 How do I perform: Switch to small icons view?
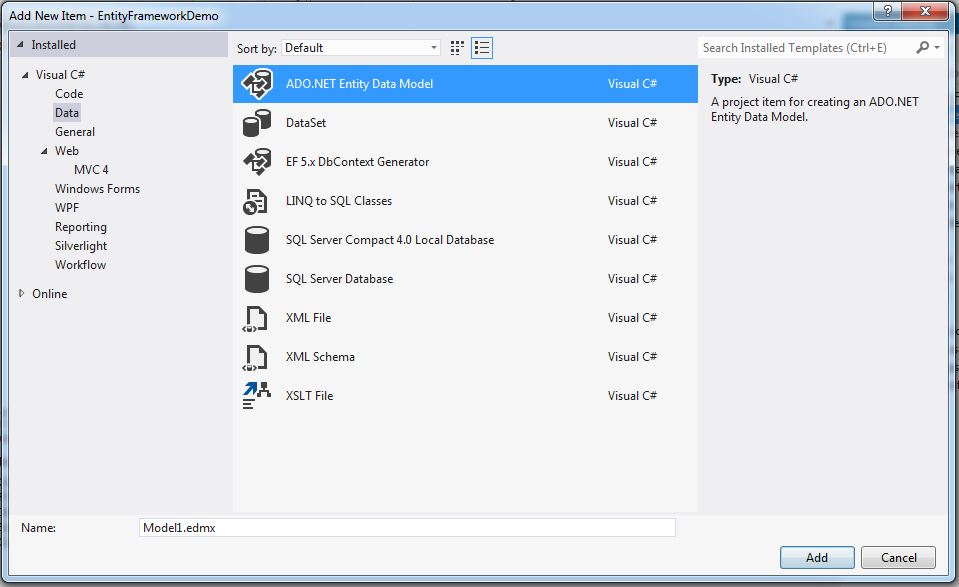pos(458,48)
